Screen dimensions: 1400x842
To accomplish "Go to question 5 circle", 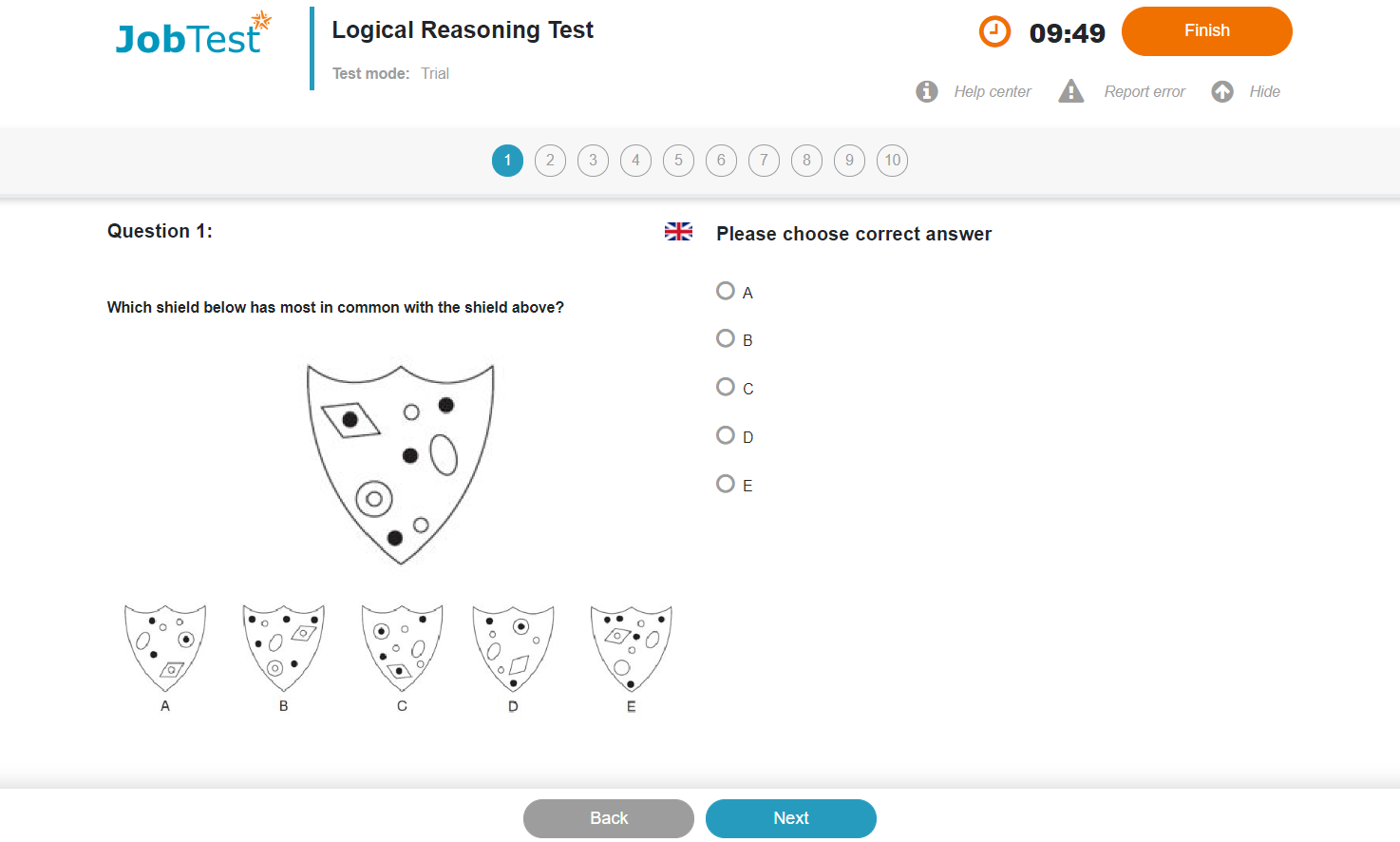I will tap(678, 161).
